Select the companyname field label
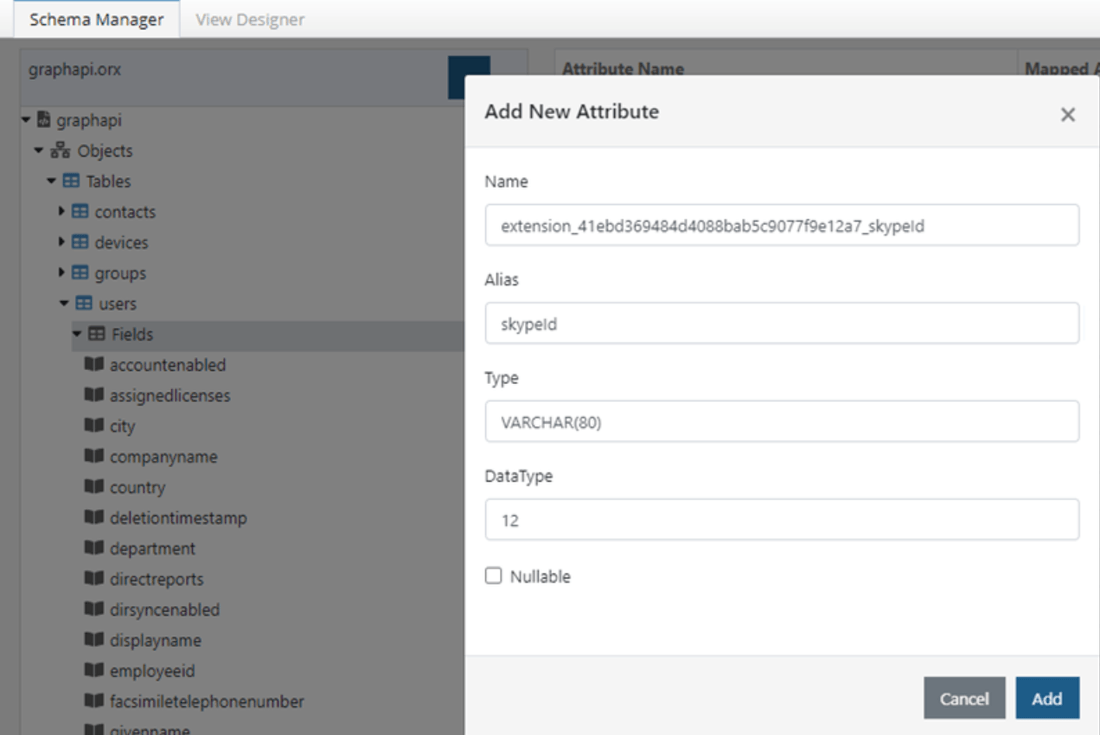Image resolution: width=1100 pixels, height=735 pixels. 163,457
